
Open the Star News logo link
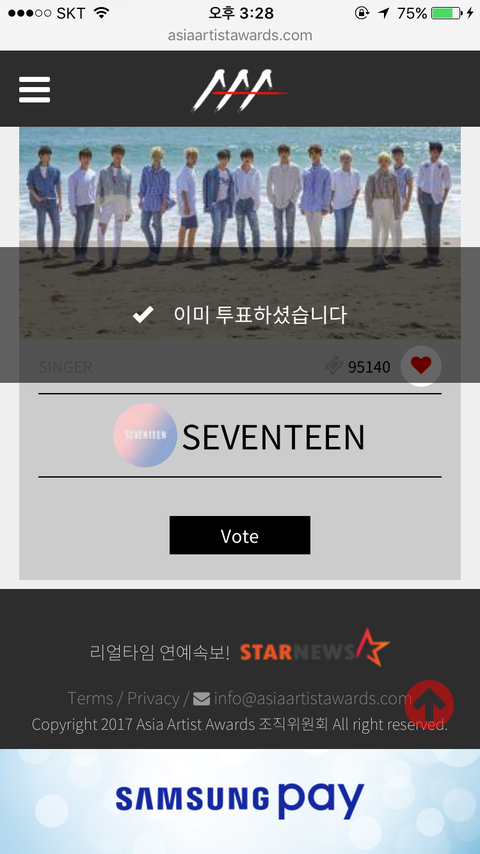(x=314, y=648)
